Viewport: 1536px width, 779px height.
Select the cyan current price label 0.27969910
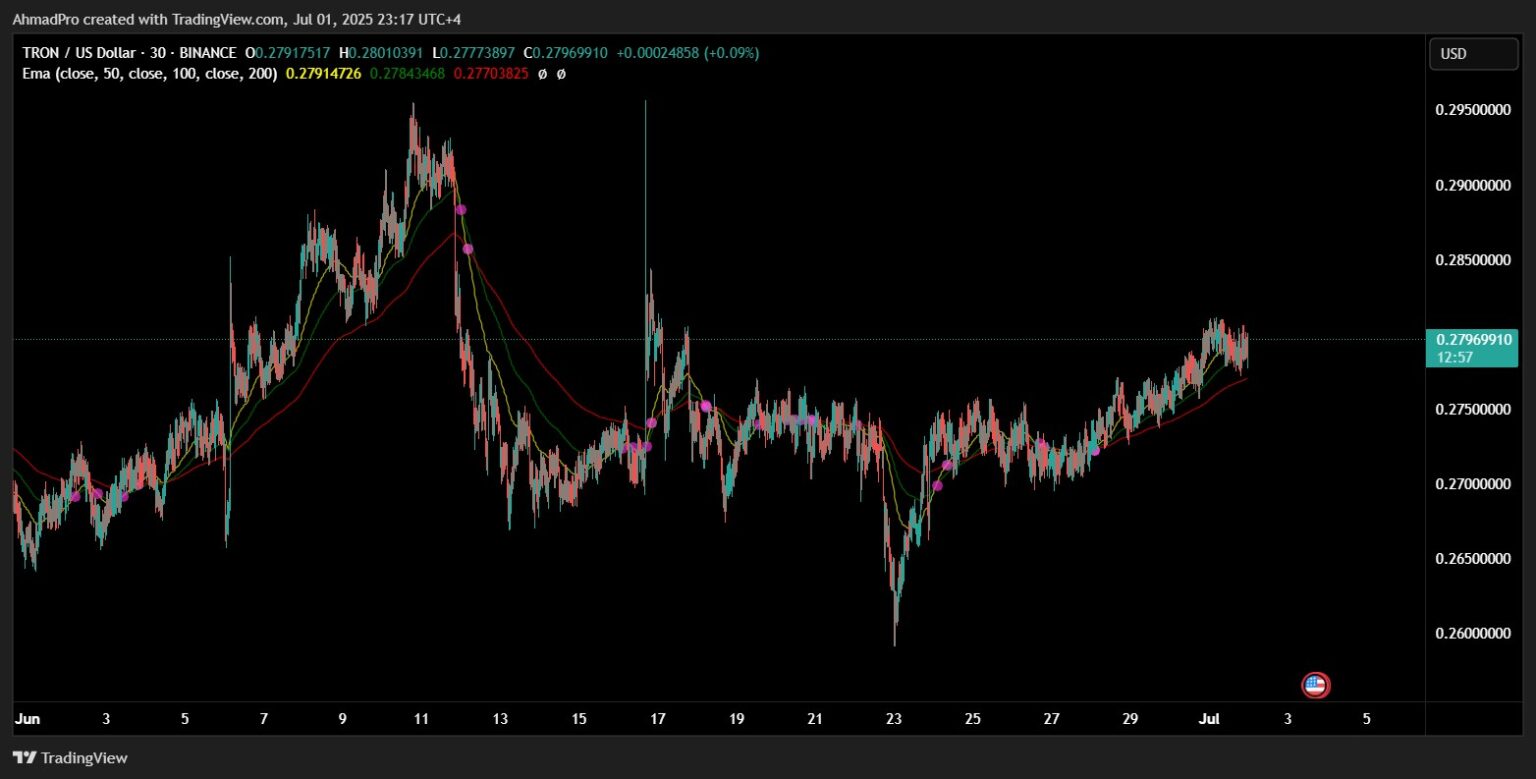1472,340
